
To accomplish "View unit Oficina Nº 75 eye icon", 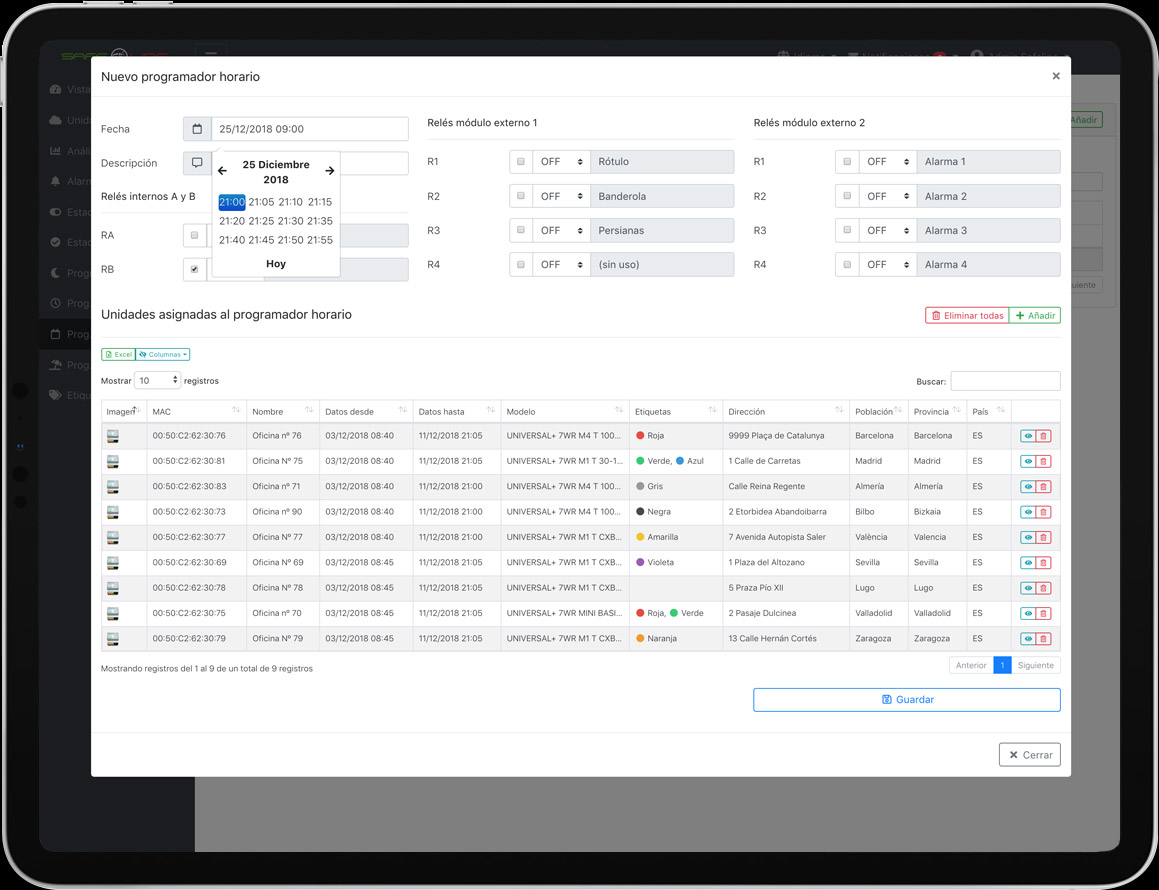I will [x=1027, y=461].
